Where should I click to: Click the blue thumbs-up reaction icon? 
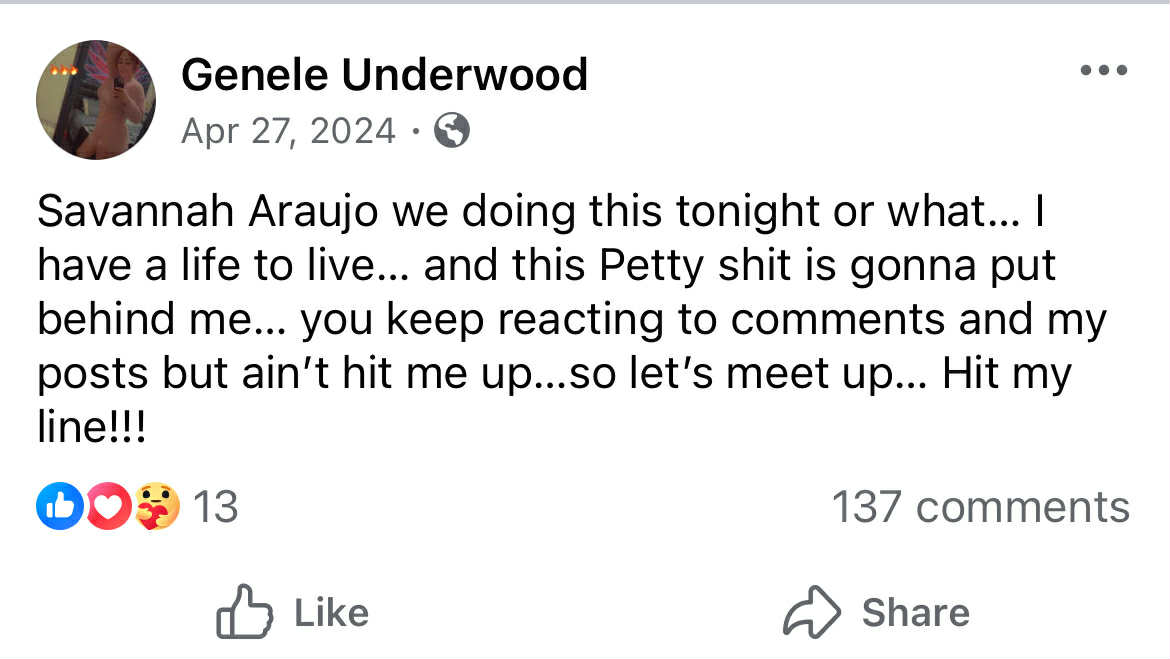point(56,506)
